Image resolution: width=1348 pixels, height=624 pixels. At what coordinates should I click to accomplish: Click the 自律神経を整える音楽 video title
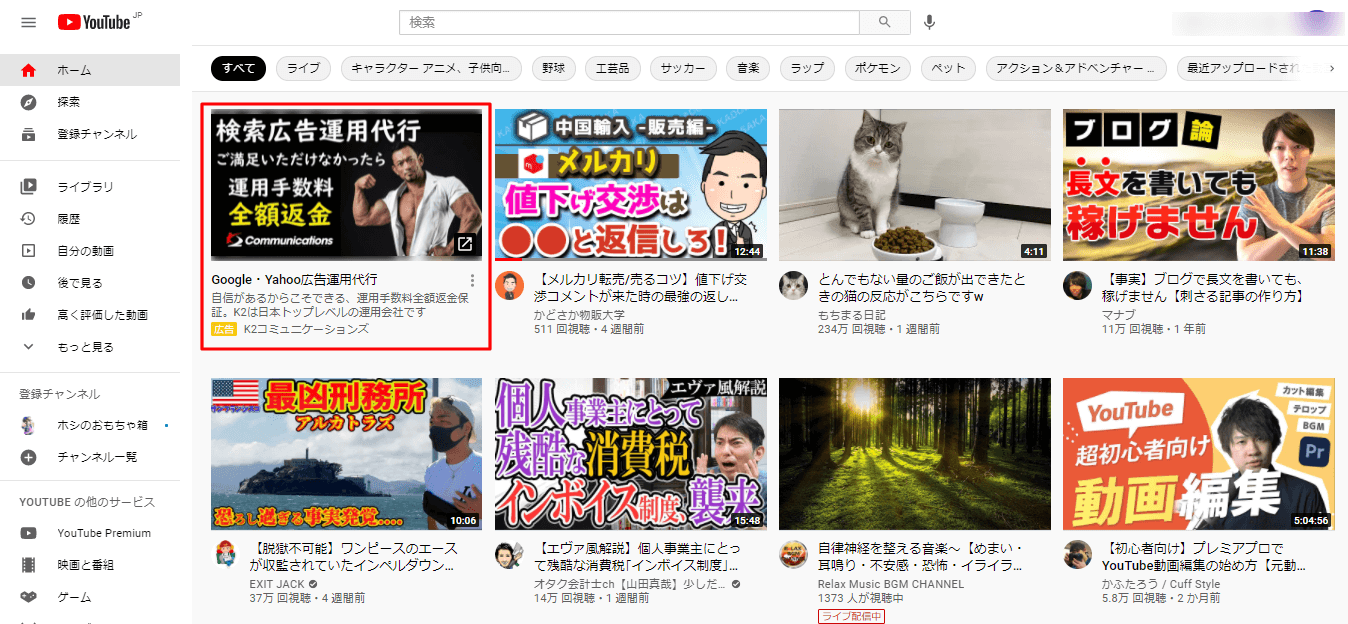click(920, 557)
